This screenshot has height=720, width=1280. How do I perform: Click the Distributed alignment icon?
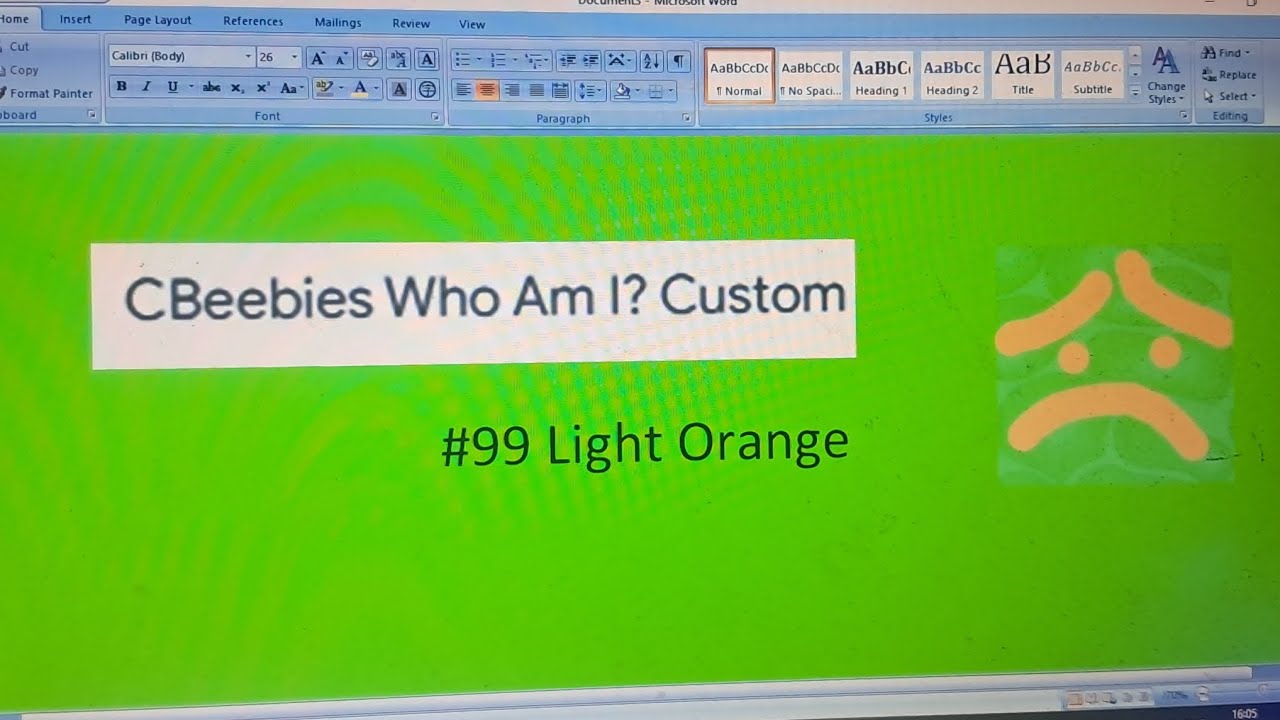(x=560, y=91)
